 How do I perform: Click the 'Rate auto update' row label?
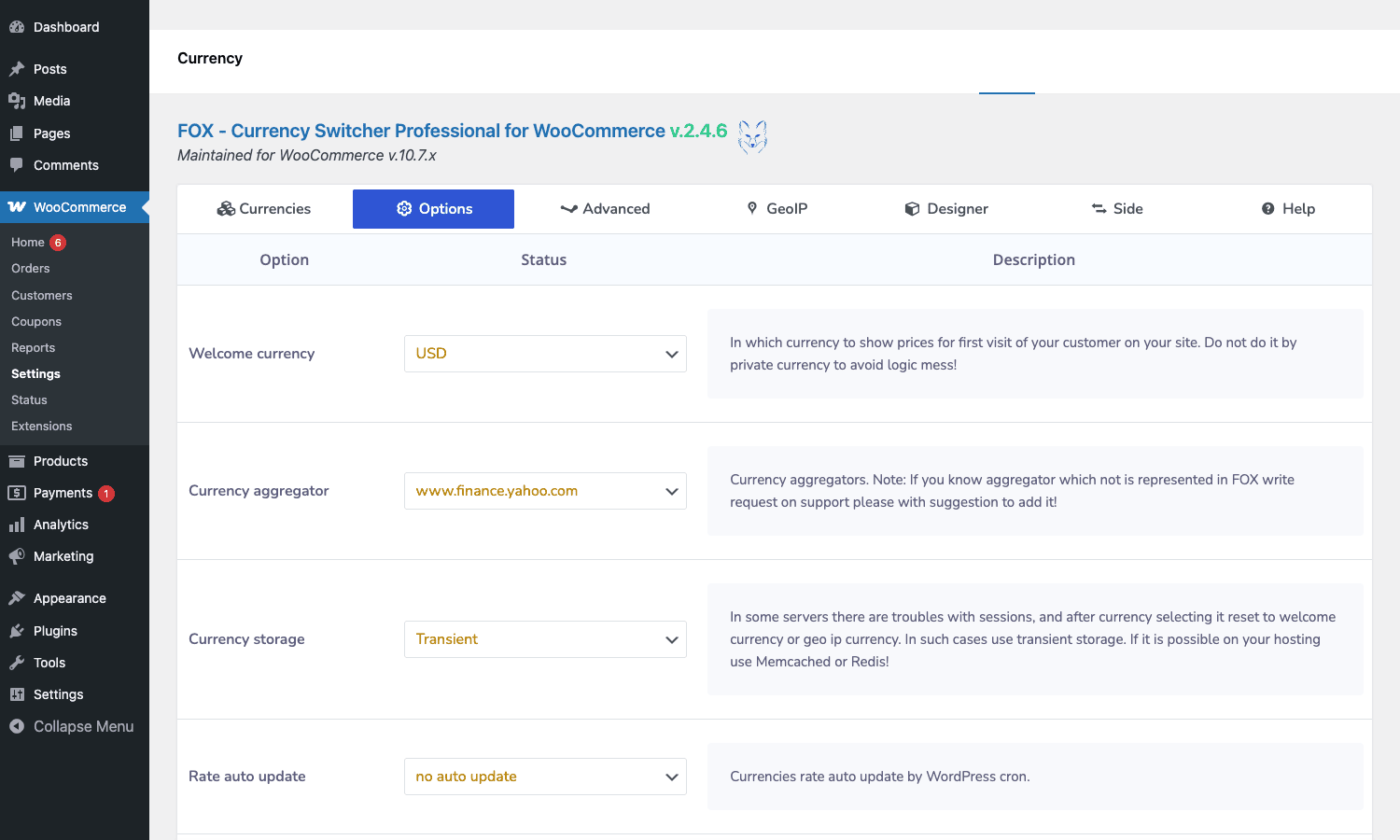click(x=247, y=777)
